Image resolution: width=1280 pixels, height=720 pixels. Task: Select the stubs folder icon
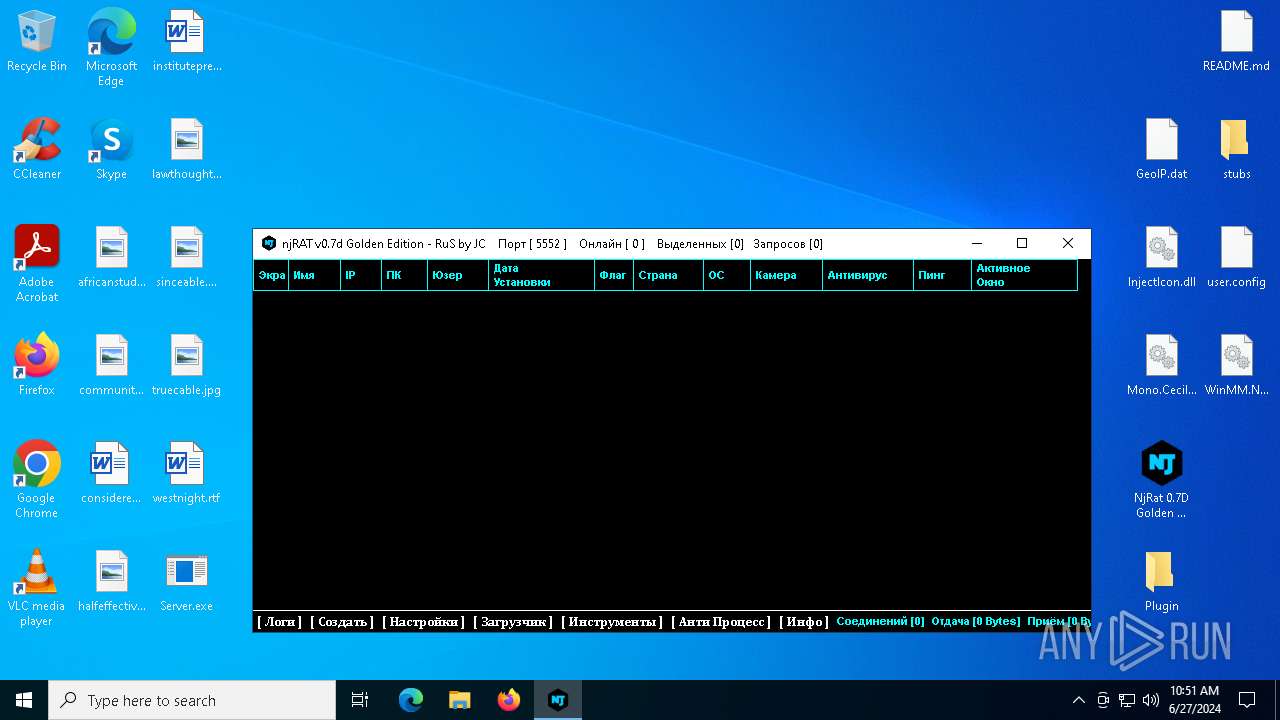1236,150
